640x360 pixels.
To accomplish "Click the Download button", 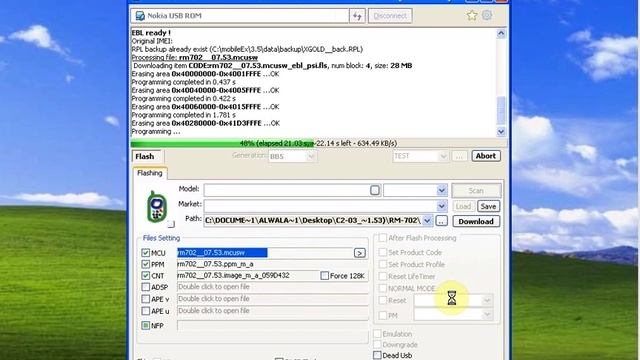I will (x=476, y=221).
